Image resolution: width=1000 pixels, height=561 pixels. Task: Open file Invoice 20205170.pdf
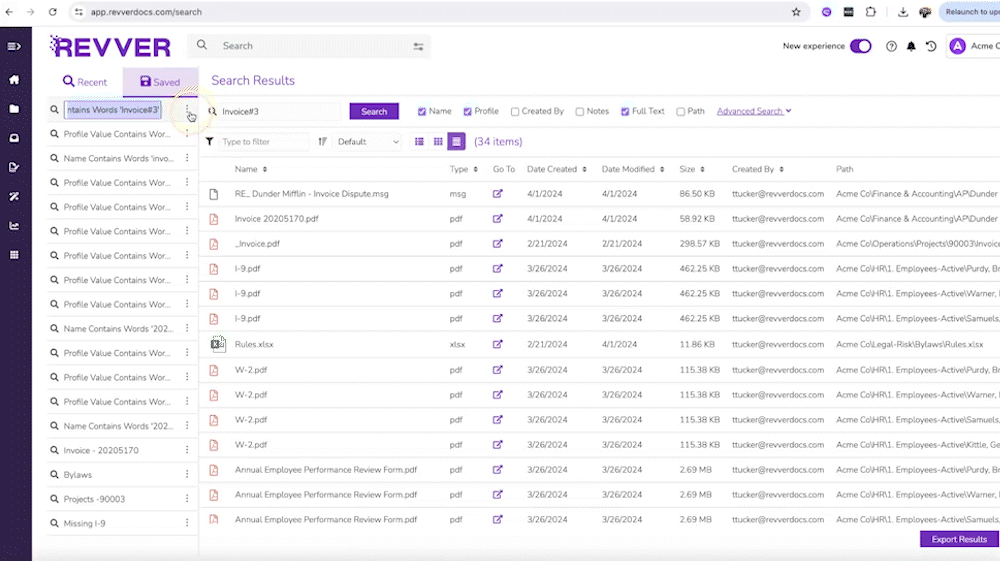(x=276, y=219)
